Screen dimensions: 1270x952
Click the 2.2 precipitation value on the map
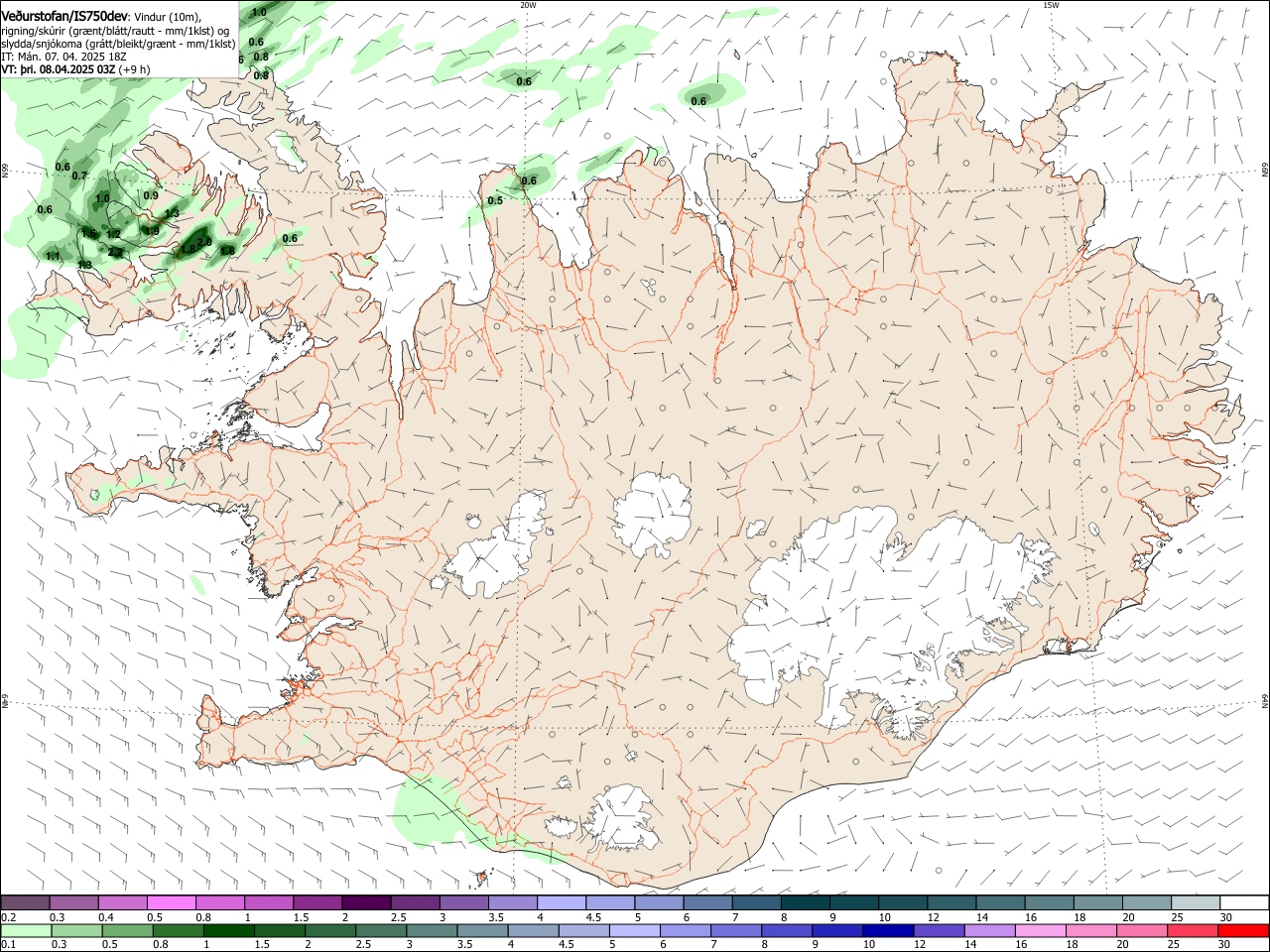pyautogui.click(x=115, y=252)
